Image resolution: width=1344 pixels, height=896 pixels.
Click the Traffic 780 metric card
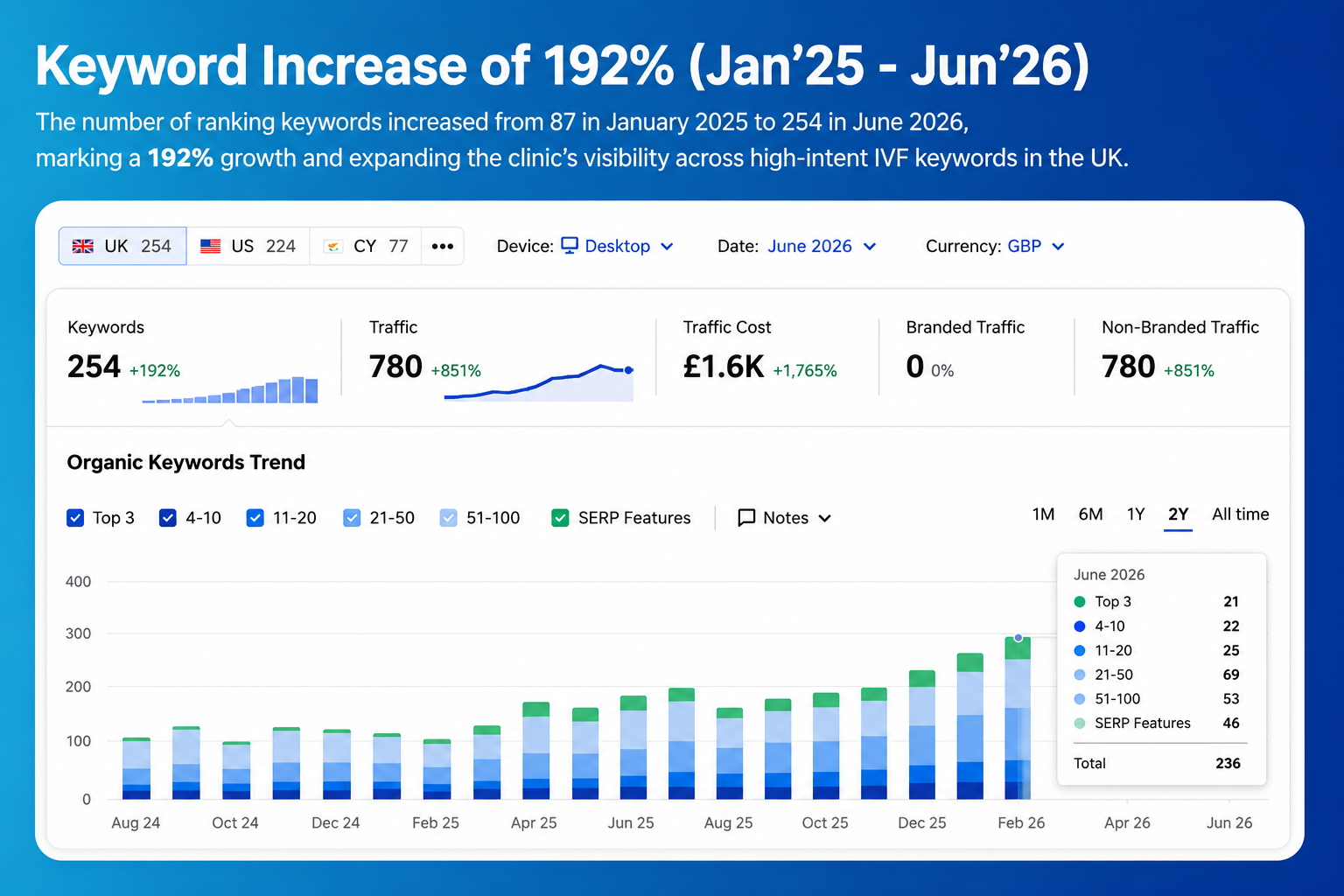pyautogui.click(x=500, y=359)
